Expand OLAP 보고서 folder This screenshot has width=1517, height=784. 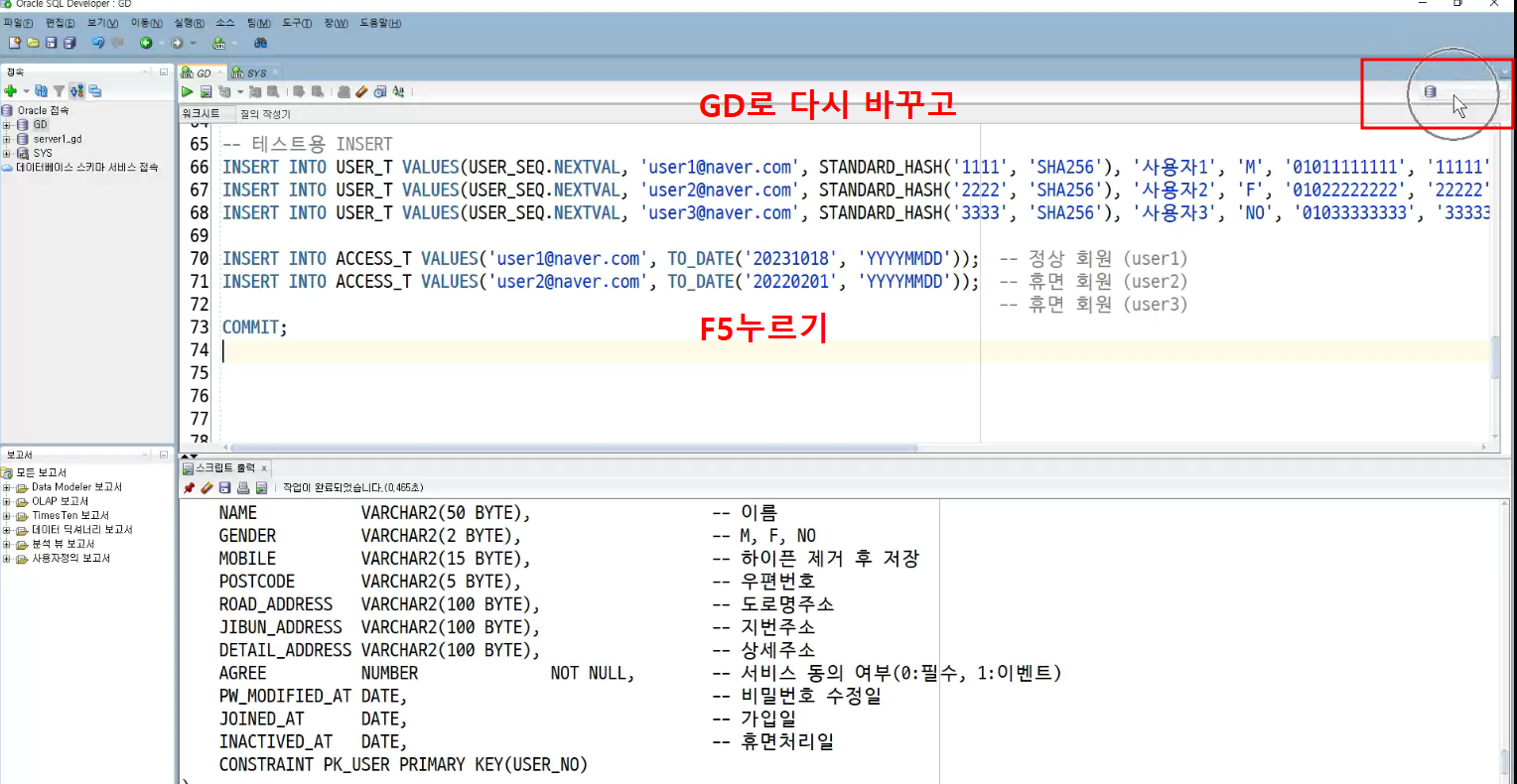coord(7,501)
